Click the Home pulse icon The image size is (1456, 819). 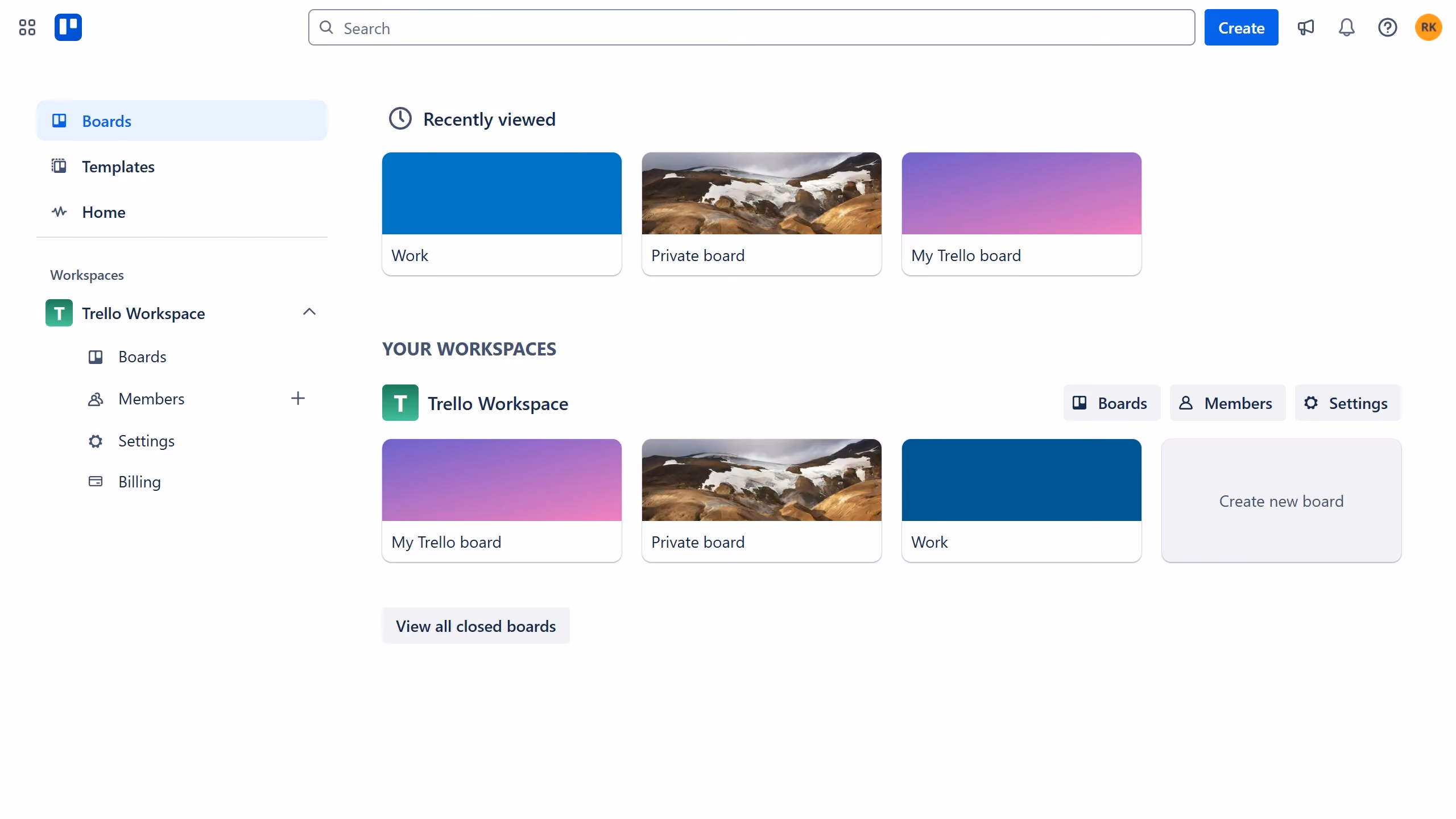click(x=59, y=212)
